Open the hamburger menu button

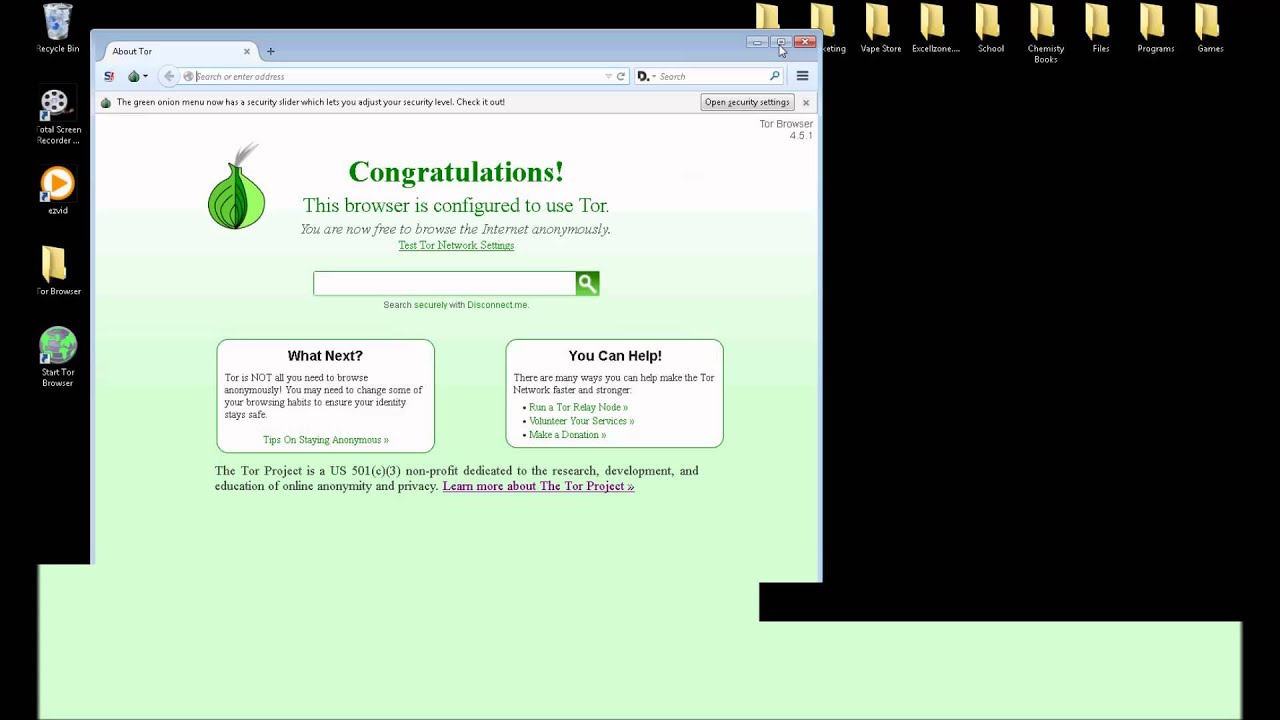(802, 76)
